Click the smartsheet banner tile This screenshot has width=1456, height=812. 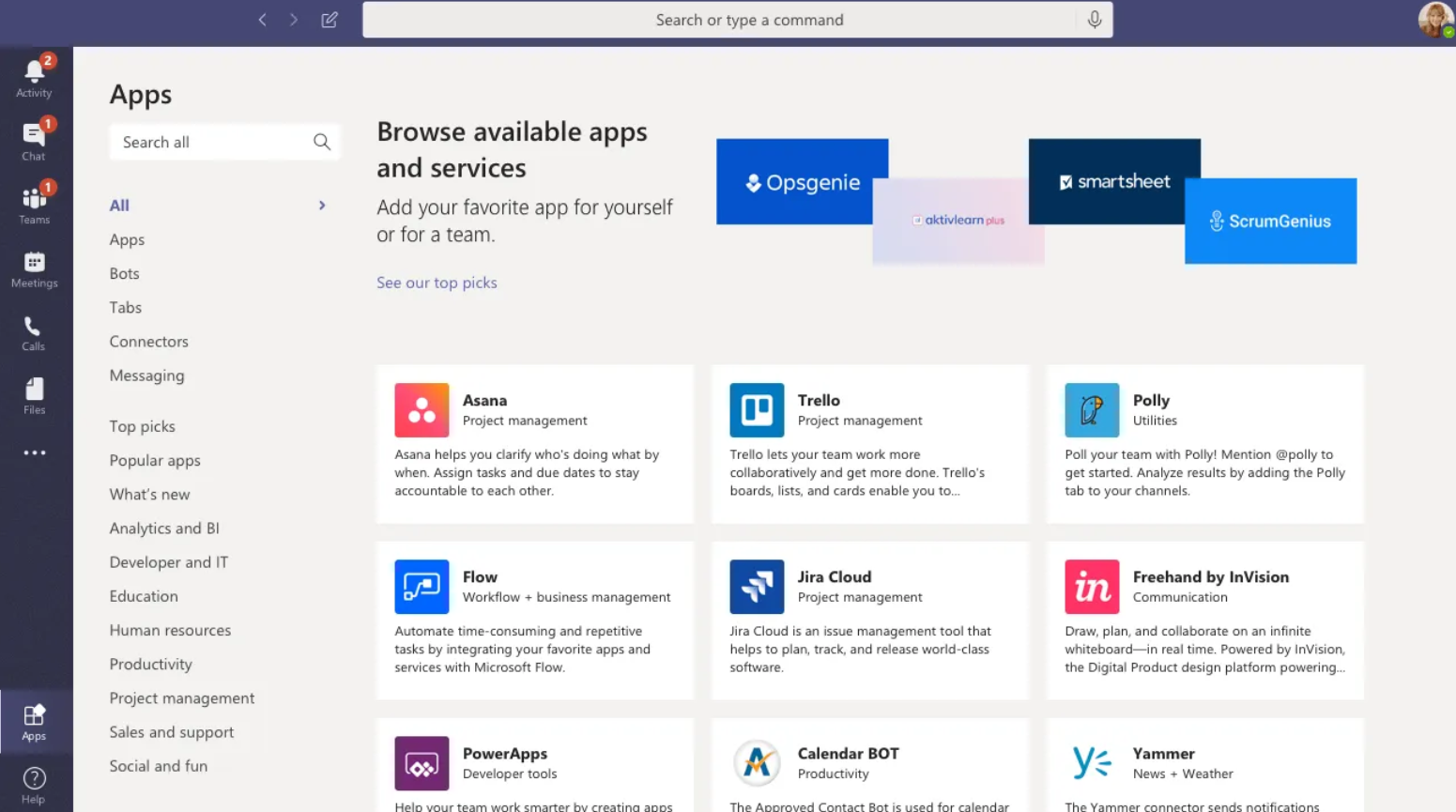1114,181
